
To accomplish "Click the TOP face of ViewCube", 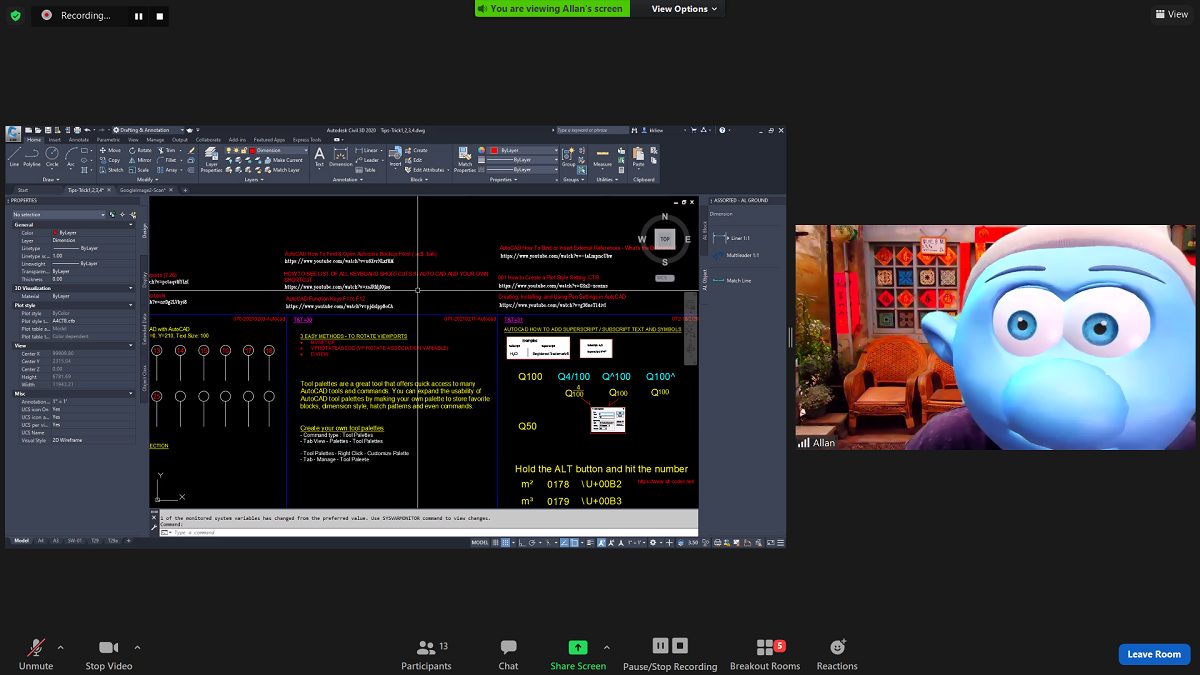I will coord(665,239).
